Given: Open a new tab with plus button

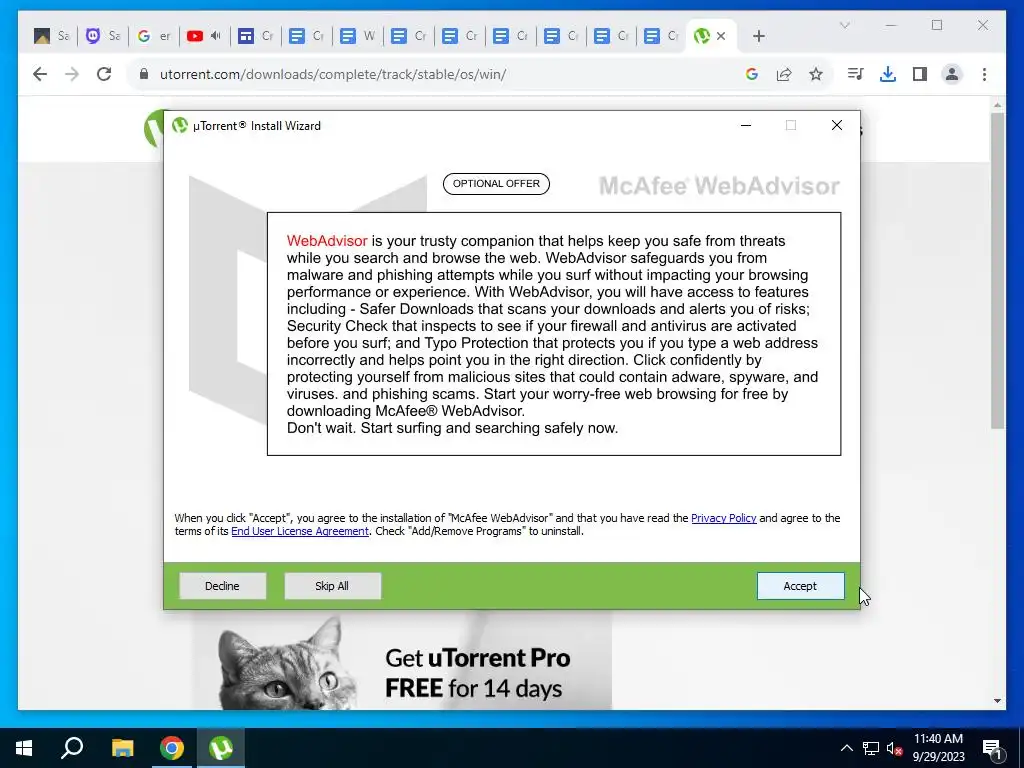Looking at the screenshot, I should tap(758, 36).
